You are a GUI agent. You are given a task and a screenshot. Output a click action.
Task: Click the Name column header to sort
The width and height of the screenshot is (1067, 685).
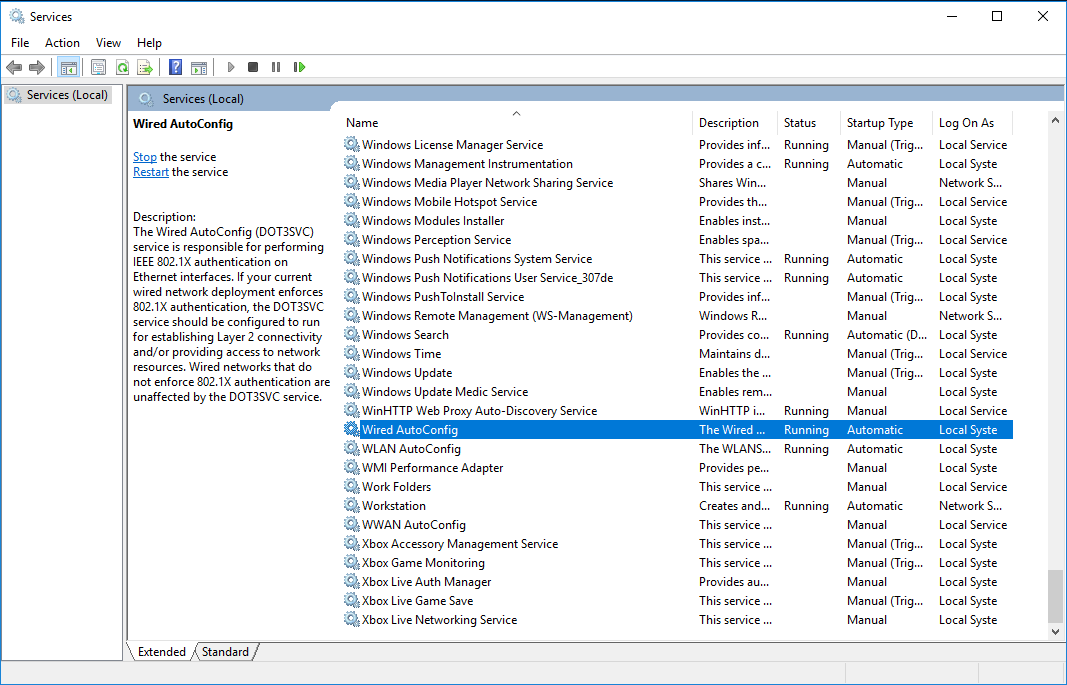tap(362, 123)
